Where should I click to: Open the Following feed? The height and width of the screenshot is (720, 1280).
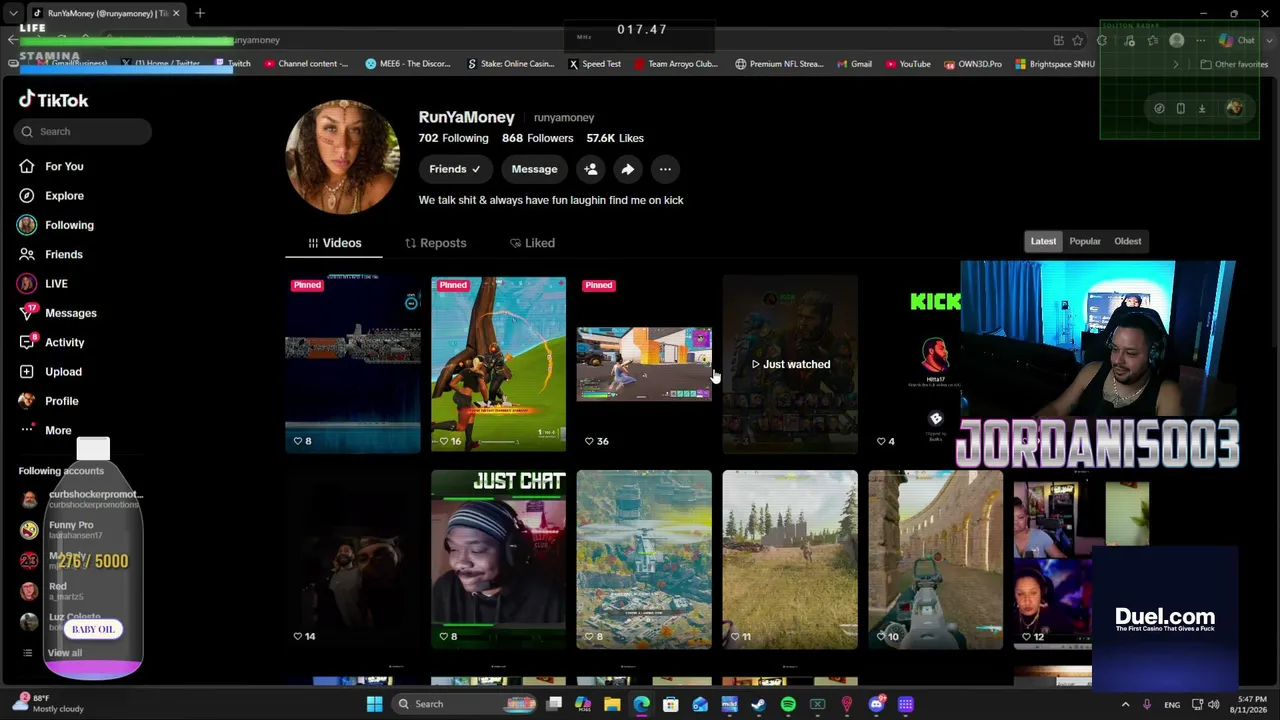click(x=69, y=225)
